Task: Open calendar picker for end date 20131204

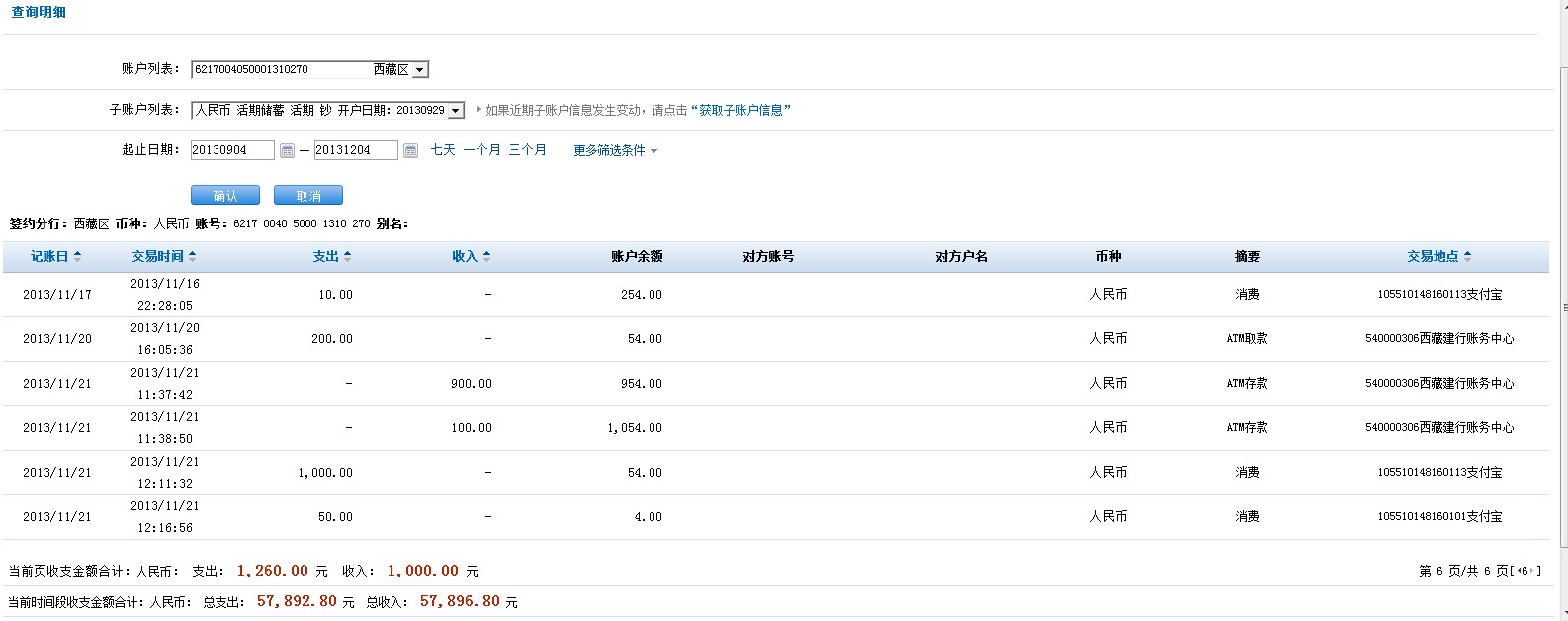Action: [x=410, y=150]
